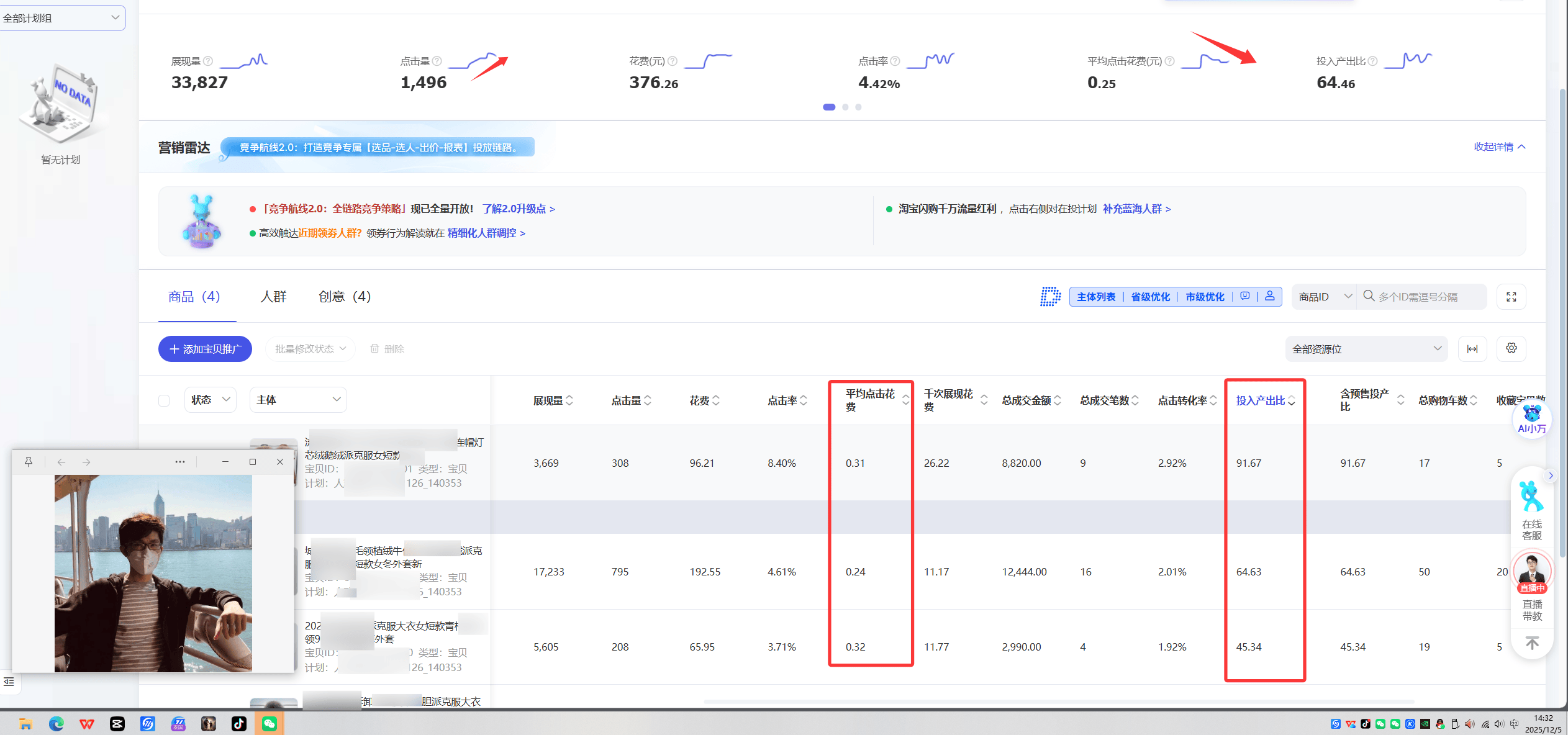Click the 添加宝贝推广 button
This screenshot has width=1568, height=735.
(x=205, y=349)
